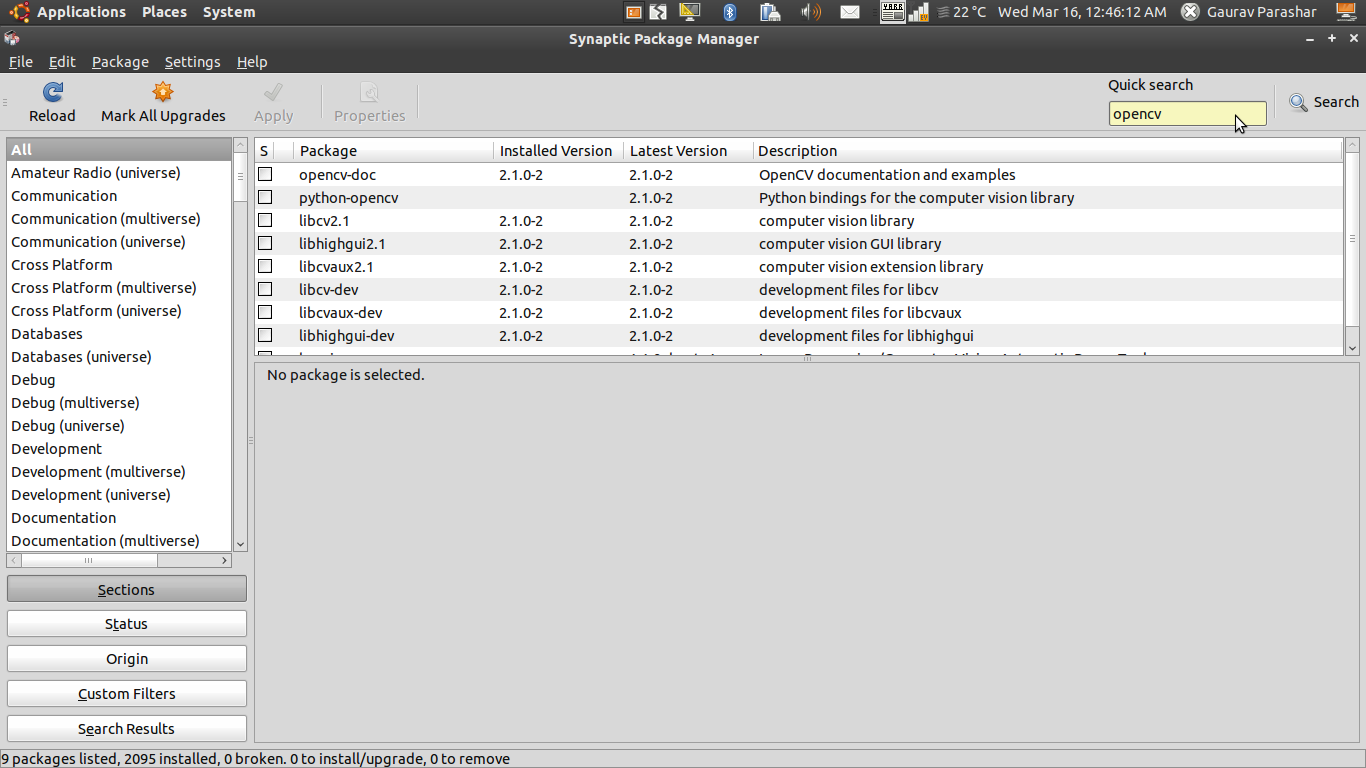The width and height of the screenshot is (1366, 768).
Task: Open the Package menu
Action: tap(120, 62)
